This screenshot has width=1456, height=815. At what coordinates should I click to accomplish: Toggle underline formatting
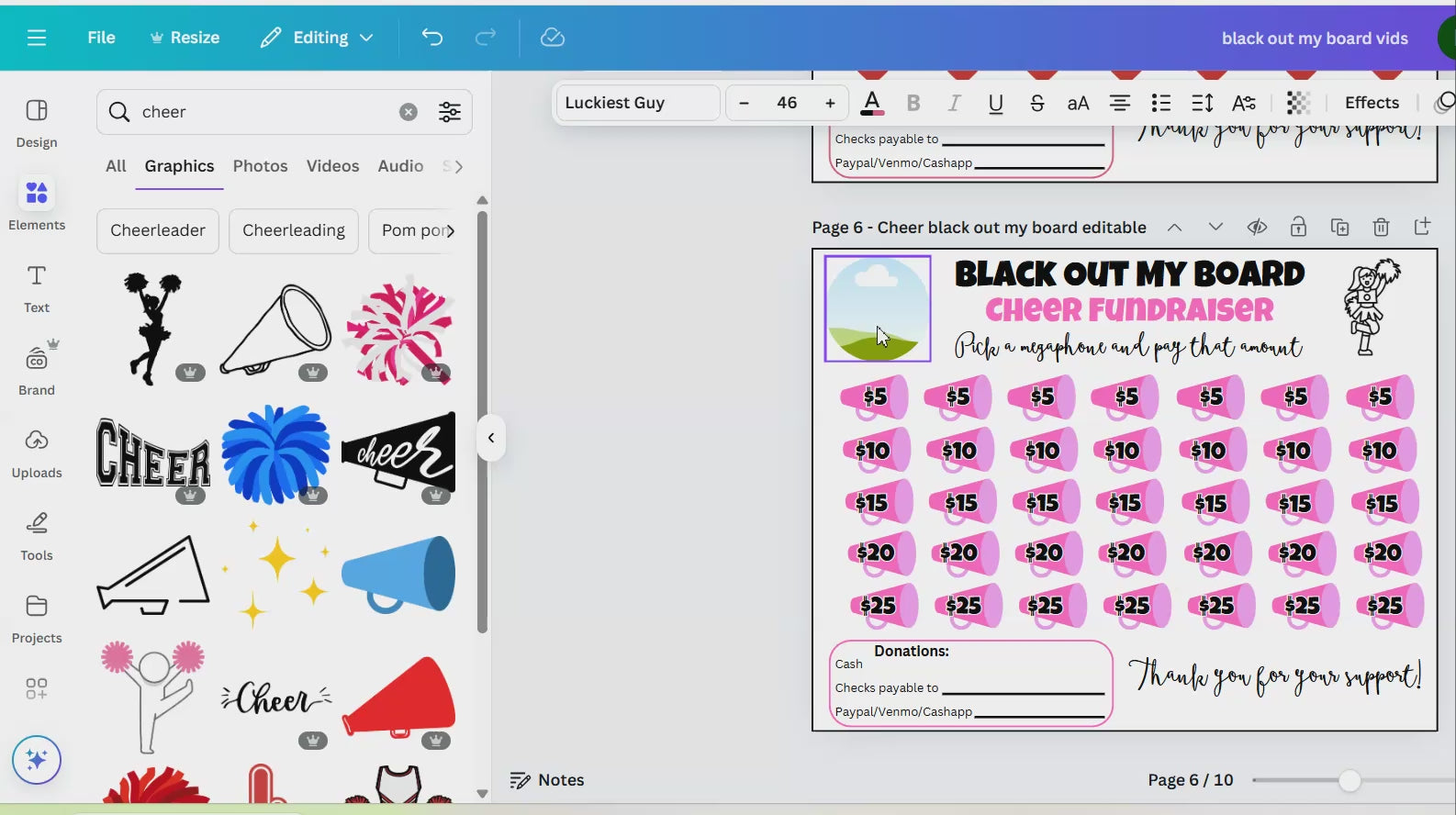pyautogui.click(x=995, y=103)
